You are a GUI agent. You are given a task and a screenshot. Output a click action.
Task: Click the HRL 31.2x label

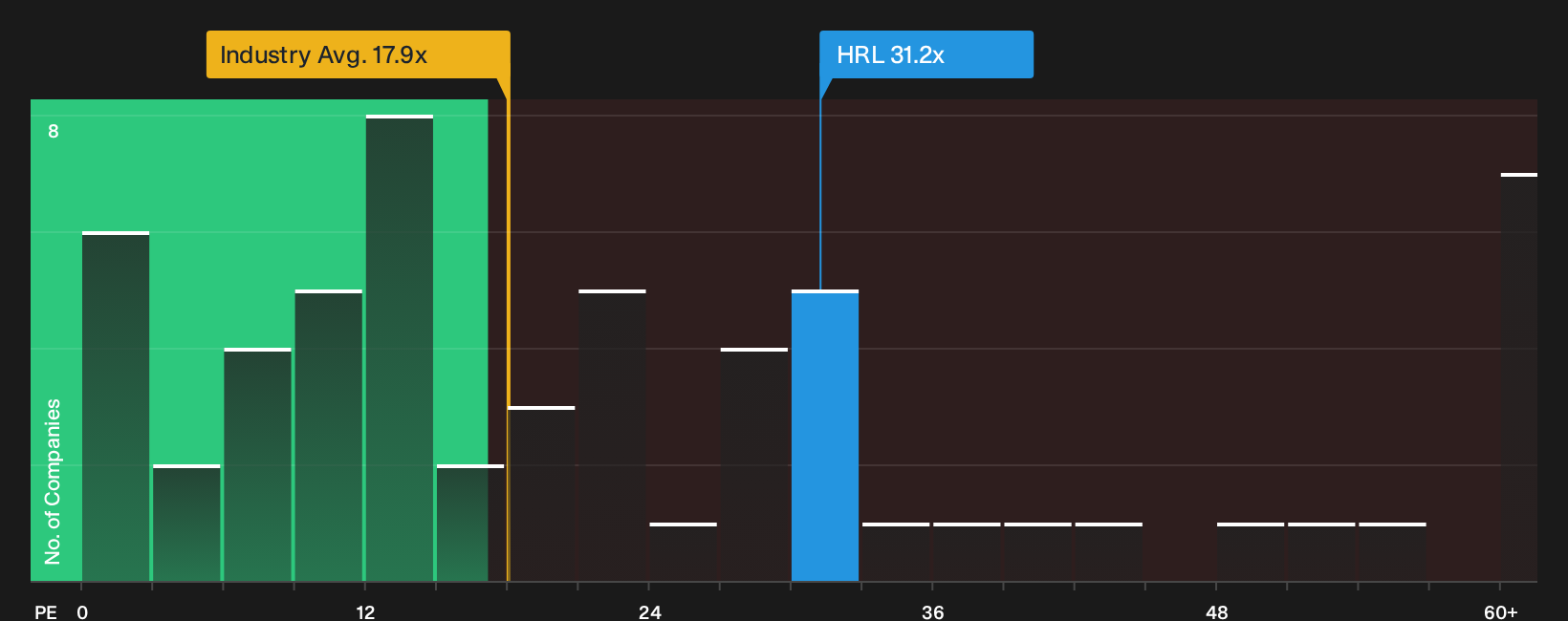click(x=926, y=54)
